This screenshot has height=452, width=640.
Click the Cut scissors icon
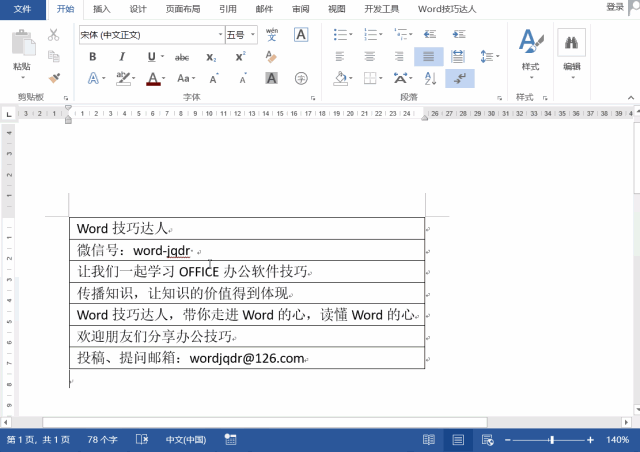(x=53, y=35)
